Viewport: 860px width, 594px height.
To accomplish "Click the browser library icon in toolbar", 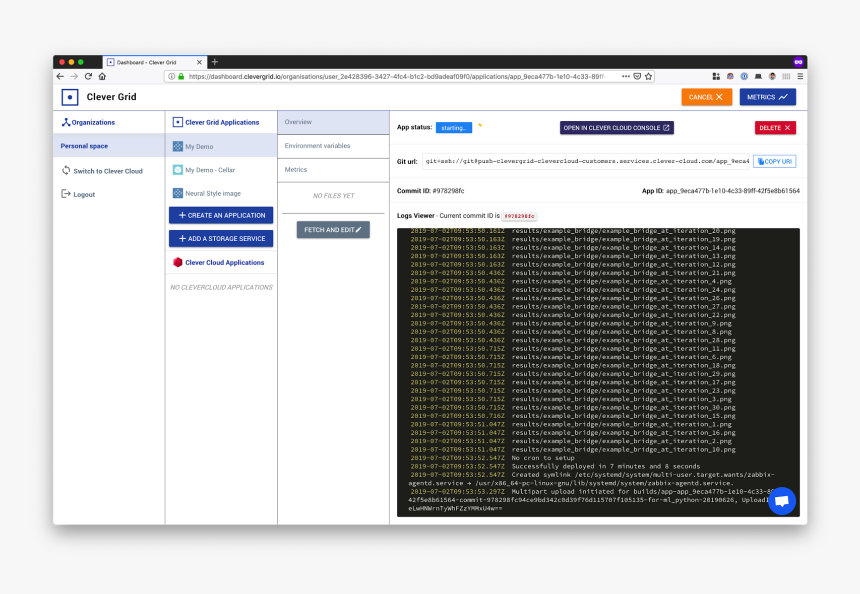I will tap(787, 76).
